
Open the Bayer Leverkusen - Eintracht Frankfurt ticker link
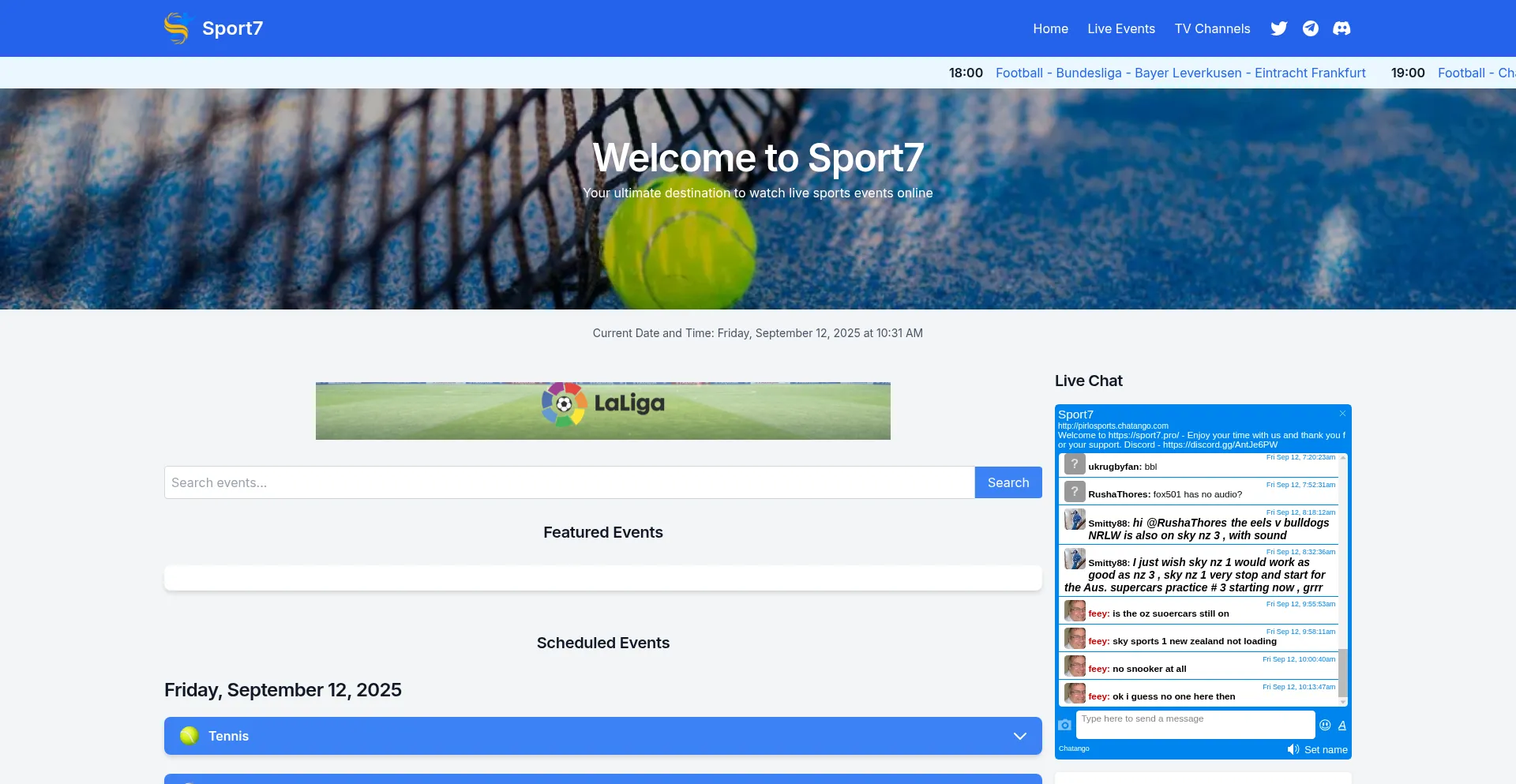pyautogui.click(x=1180, y=73)
